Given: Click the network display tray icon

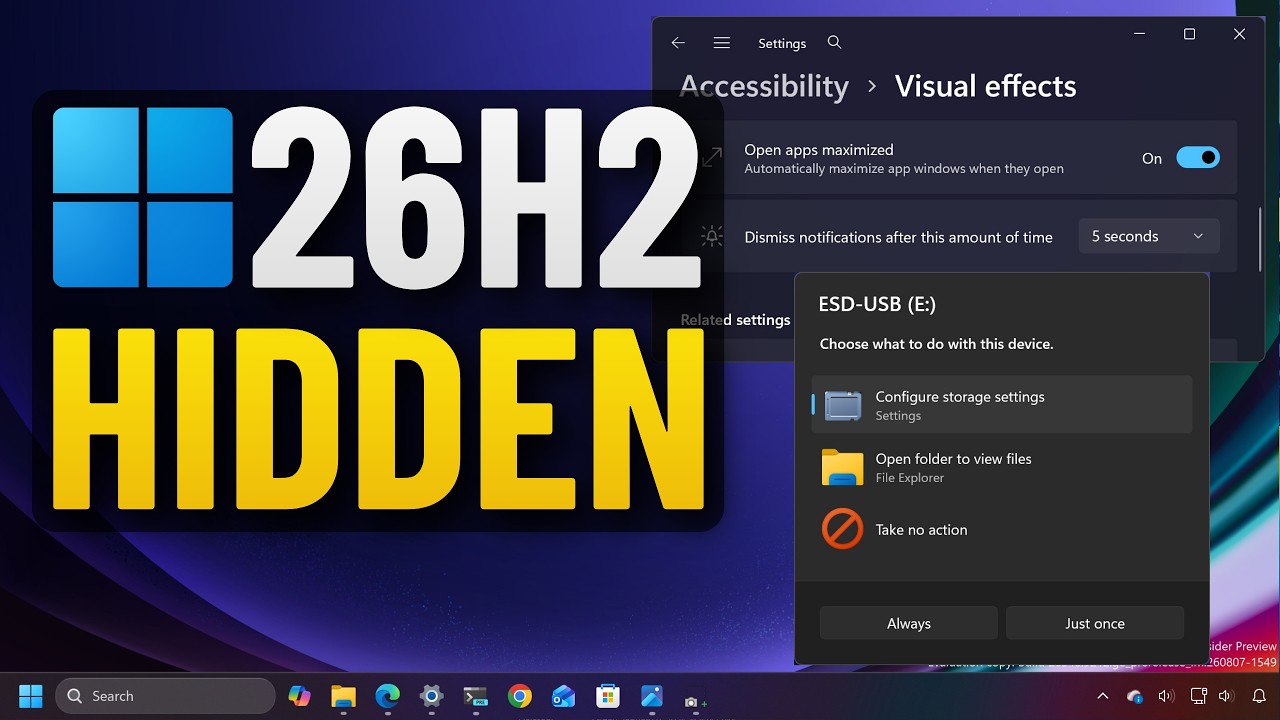Looking at the screenshot, I should [x=1198, y=696].
